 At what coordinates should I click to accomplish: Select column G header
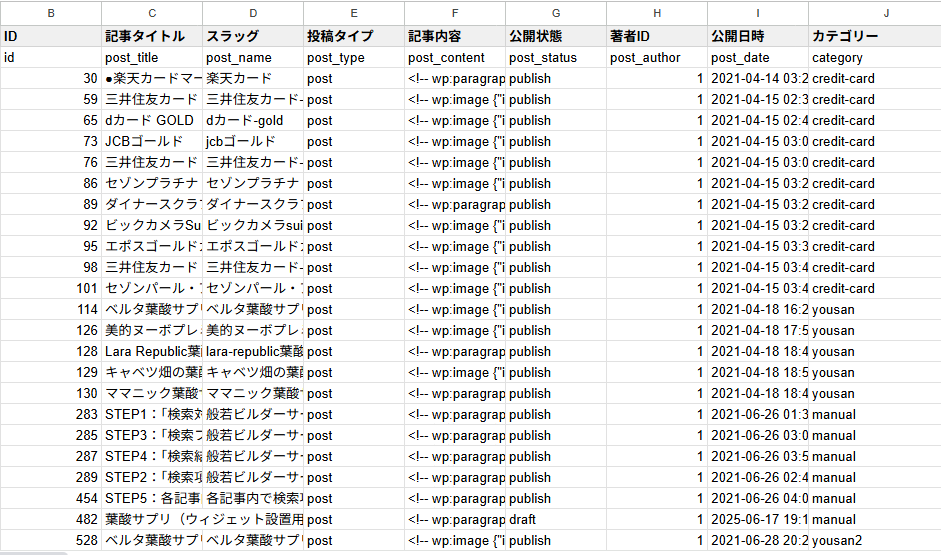point(556,13)
